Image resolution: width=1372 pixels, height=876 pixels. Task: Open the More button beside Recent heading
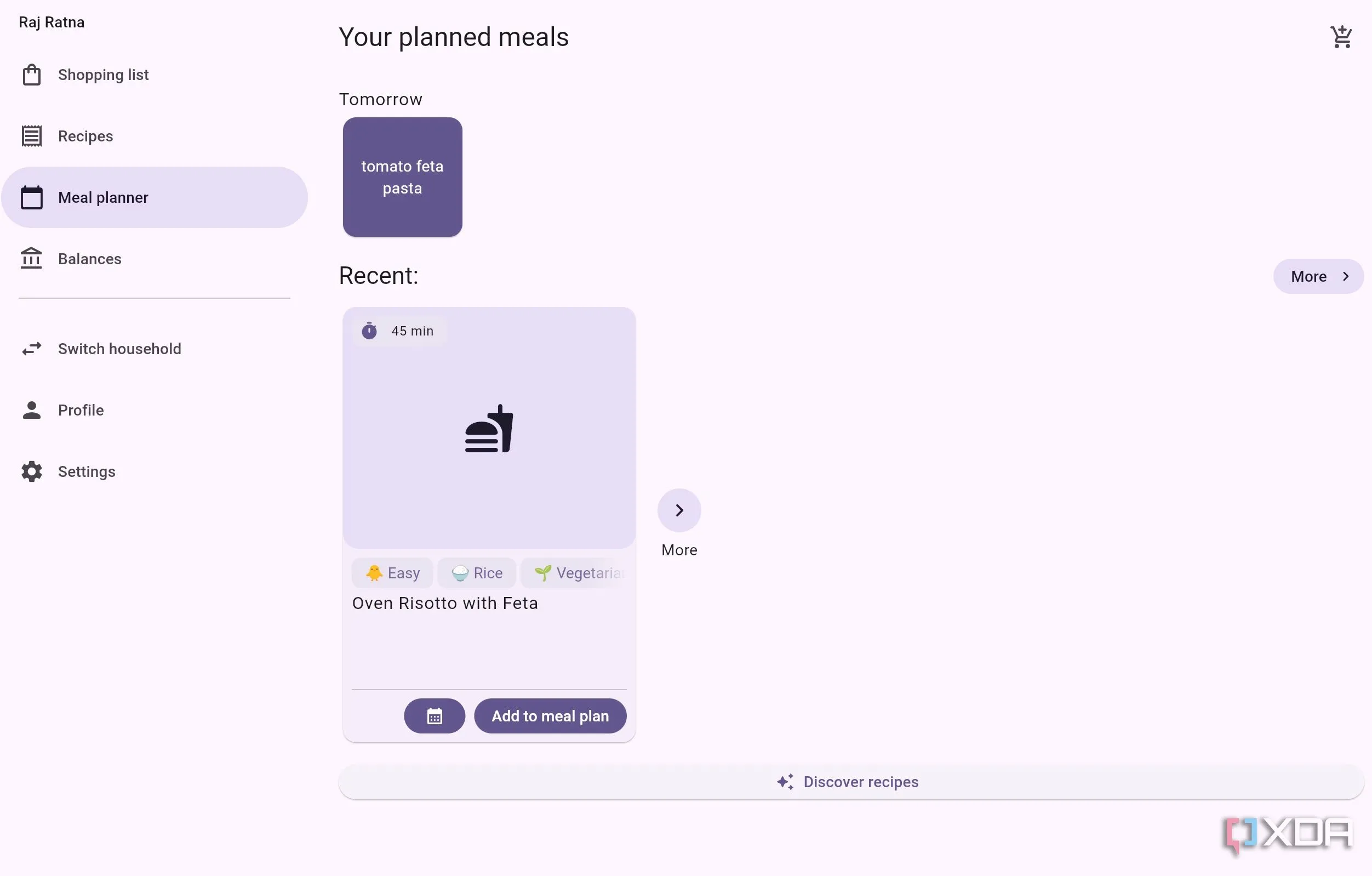(x=1318, y=276)
